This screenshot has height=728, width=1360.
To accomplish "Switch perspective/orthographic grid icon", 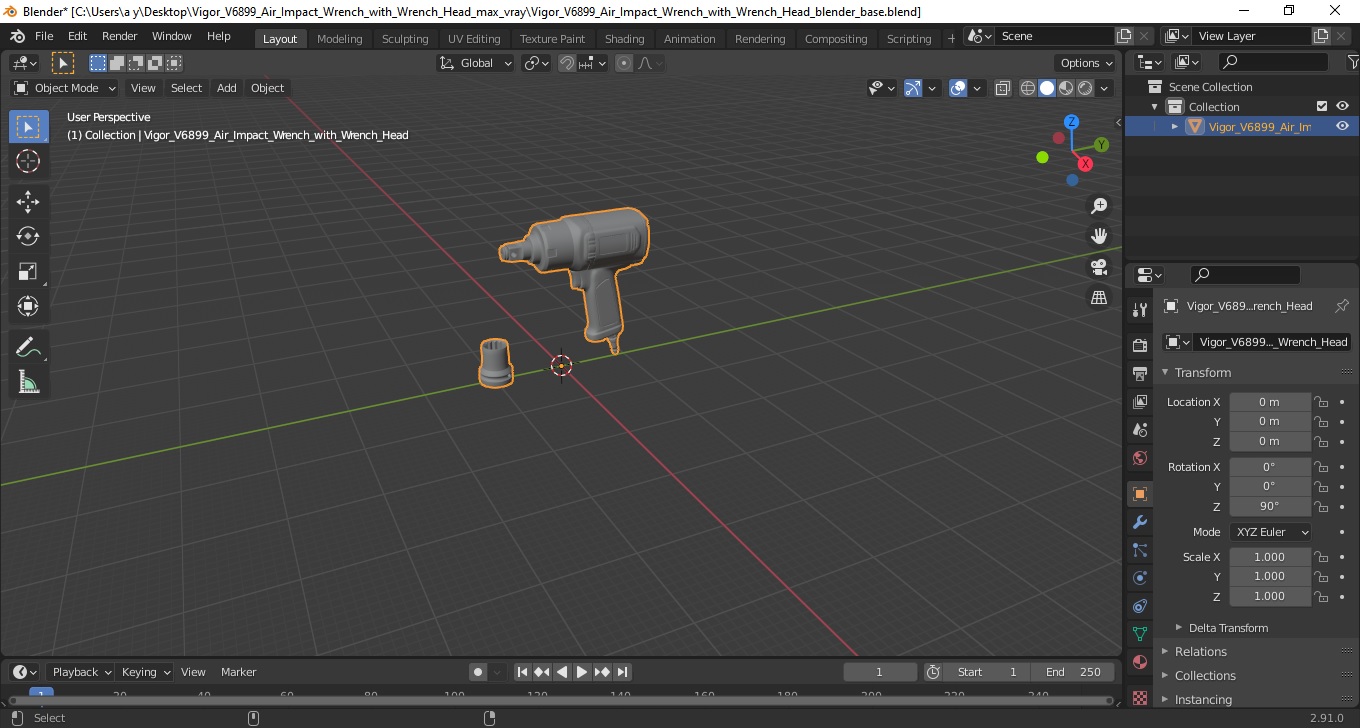I will tap(1099, 298).
